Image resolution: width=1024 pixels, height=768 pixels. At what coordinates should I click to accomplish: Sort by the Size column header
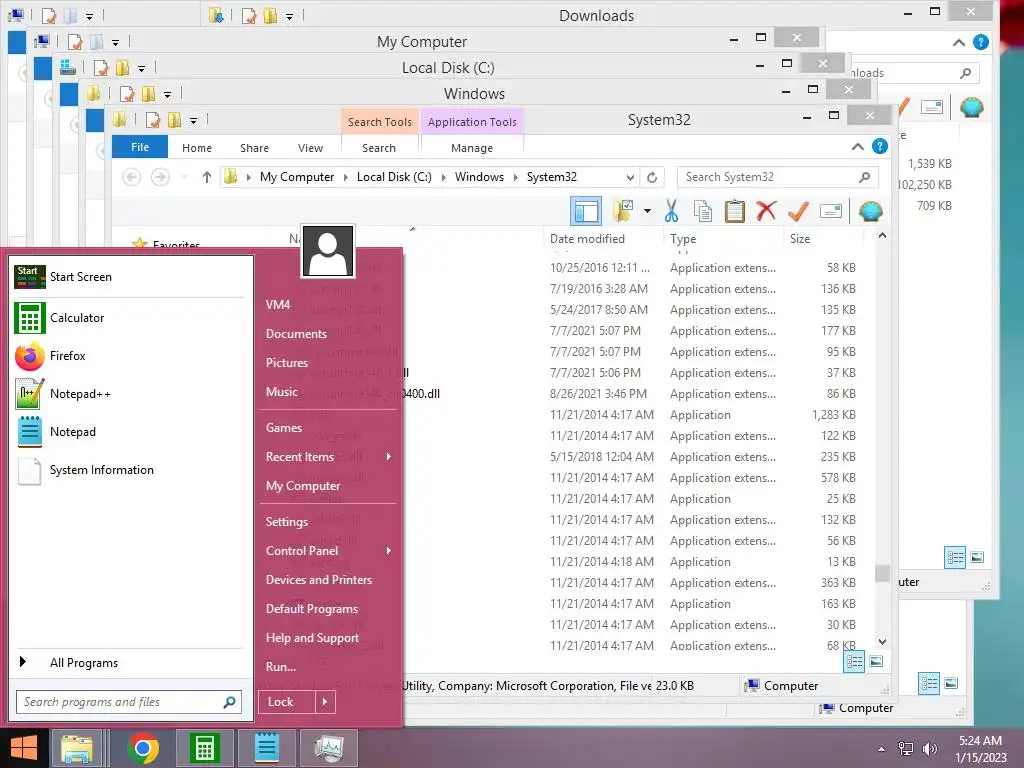click(800, 238)
